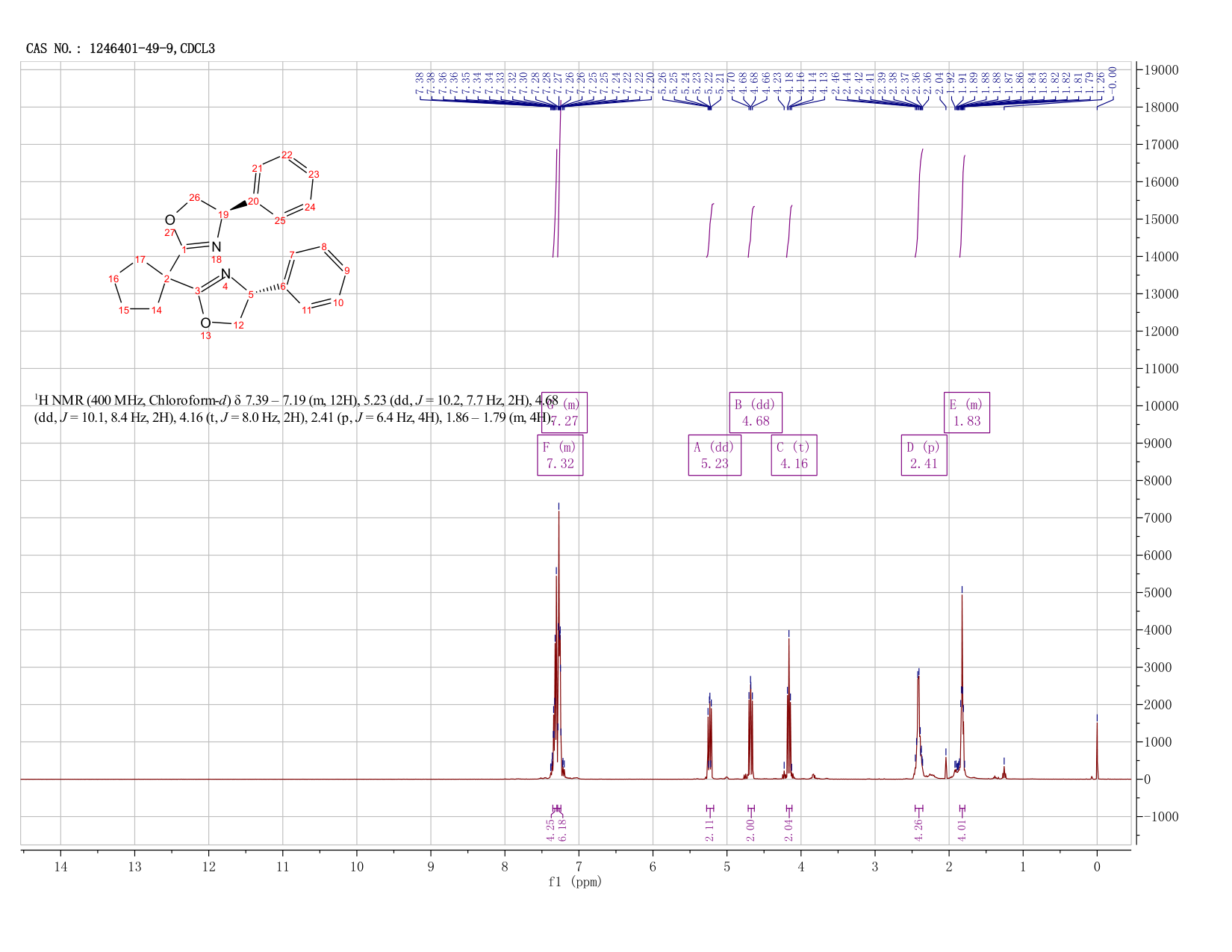Click y-axis tick label 19000
The height and width of the screenshot is (952, 1232).
click(x=1160, y=70)
